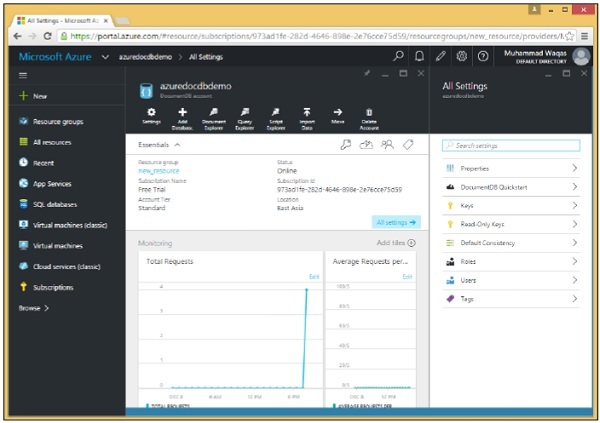Open SQL databases in sidebar
This screenshot has height=423, width=600.
point(48,204)
